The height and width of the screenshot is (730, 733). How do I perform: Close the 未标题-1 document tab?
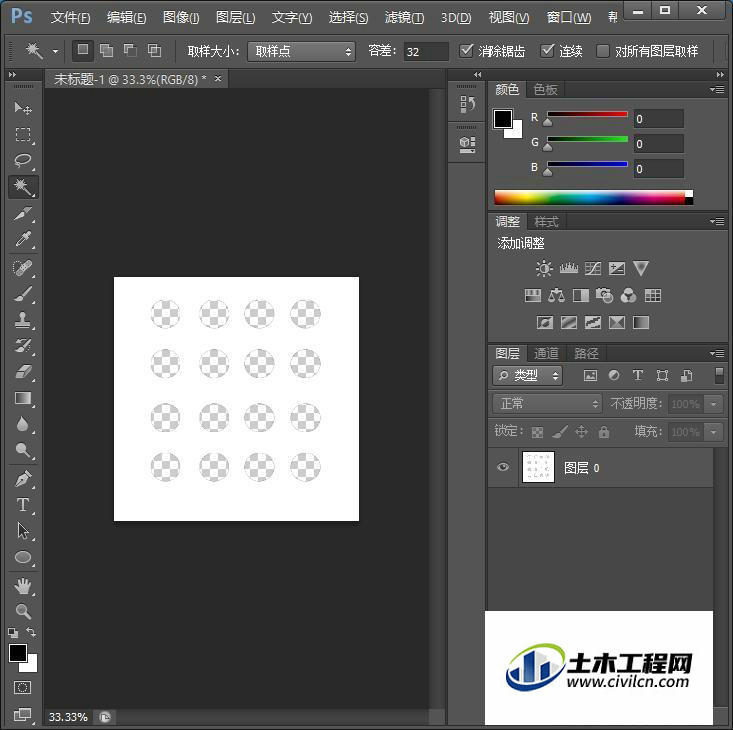pos(218,79)
